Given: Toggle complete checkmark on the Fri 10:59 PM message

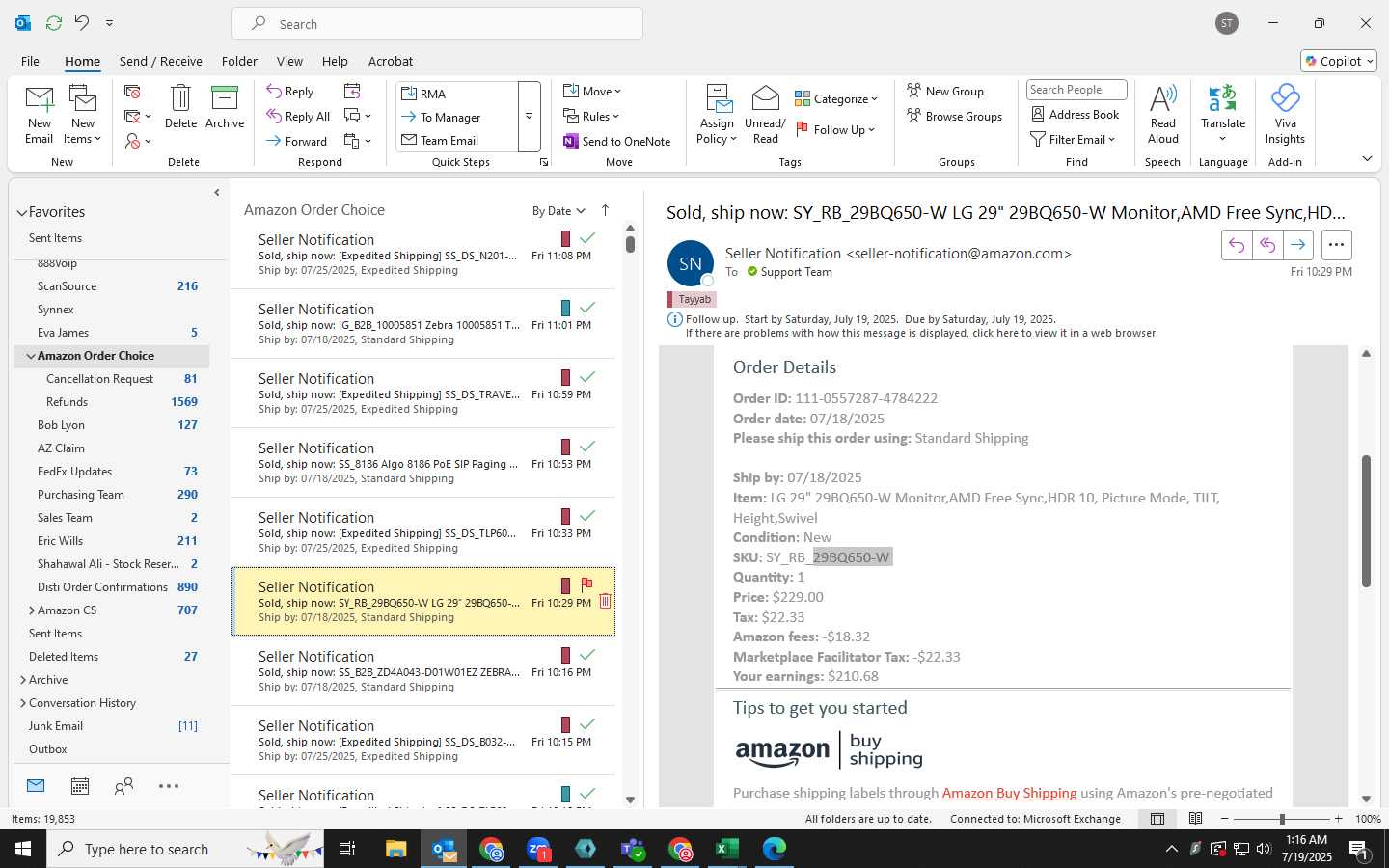Looking at the screenshot, I should tap(586, 376).
